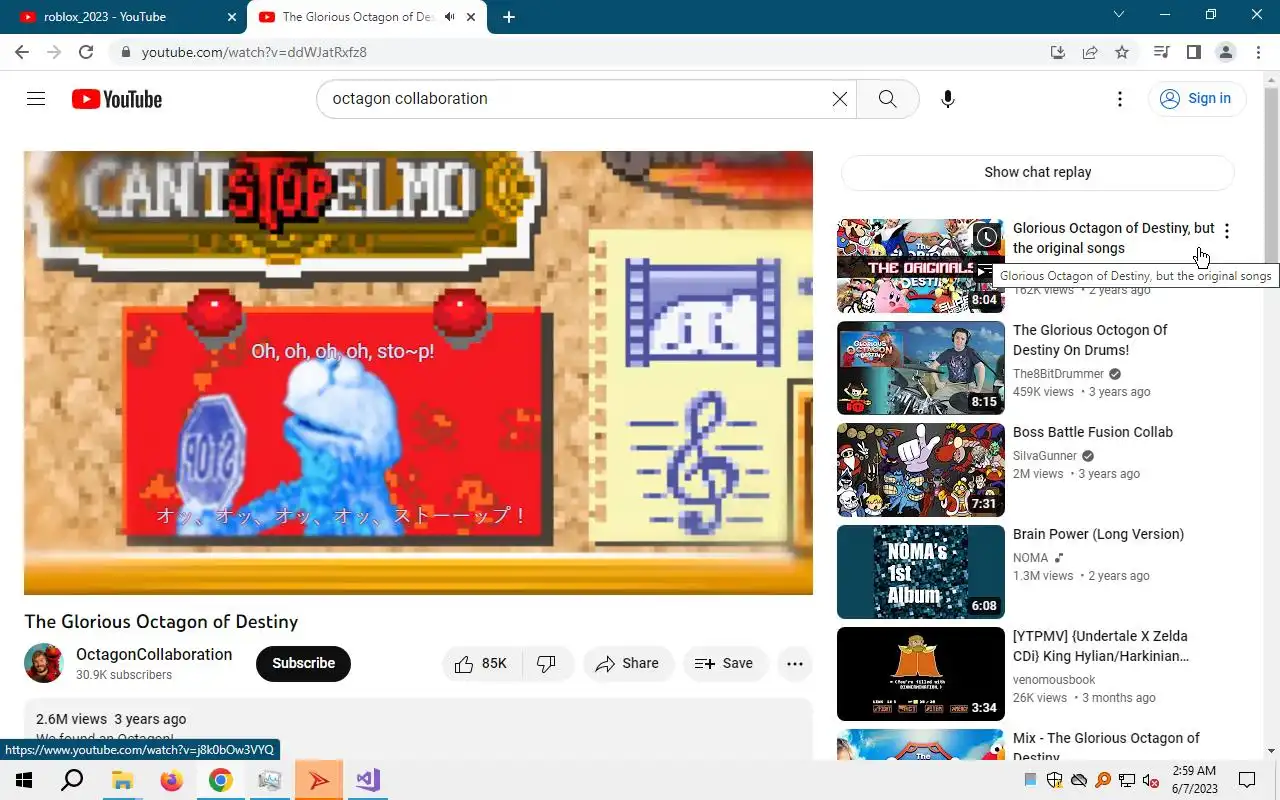Click the magnifier search button
1280x800 pixels.
pos(887,99)
